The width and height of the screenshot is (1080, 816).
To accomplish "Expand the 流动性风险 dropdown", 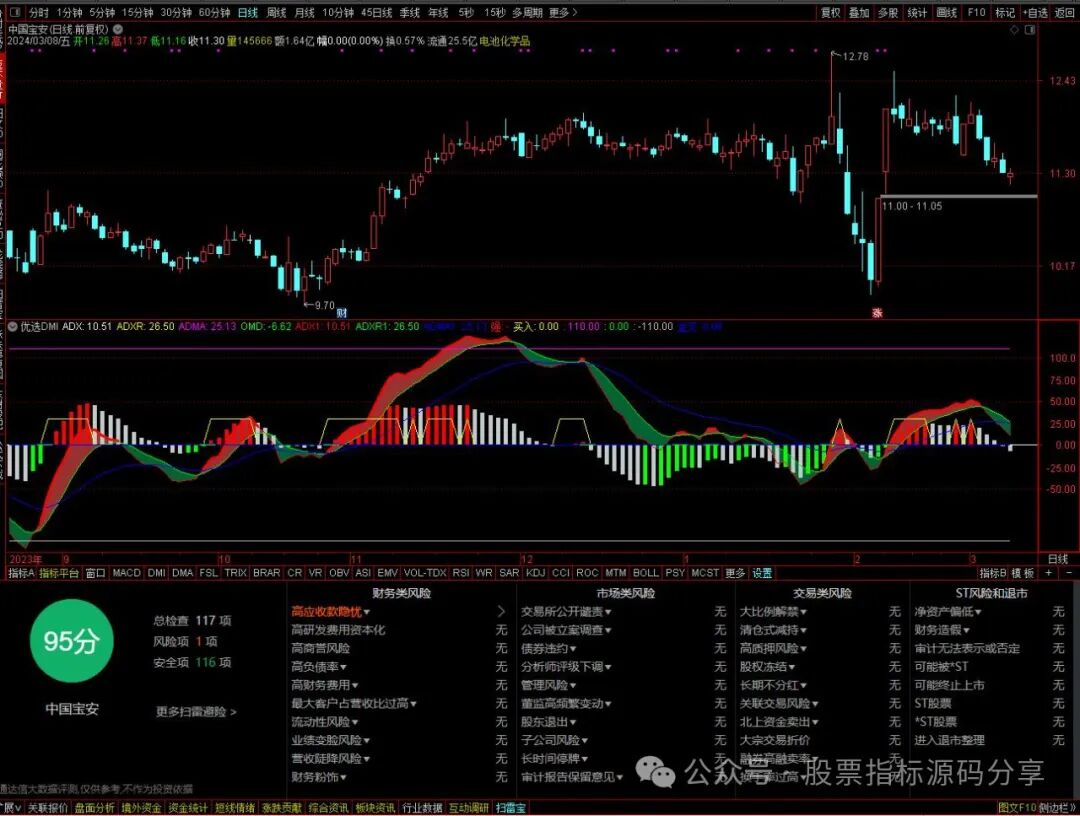I will 325,722.
